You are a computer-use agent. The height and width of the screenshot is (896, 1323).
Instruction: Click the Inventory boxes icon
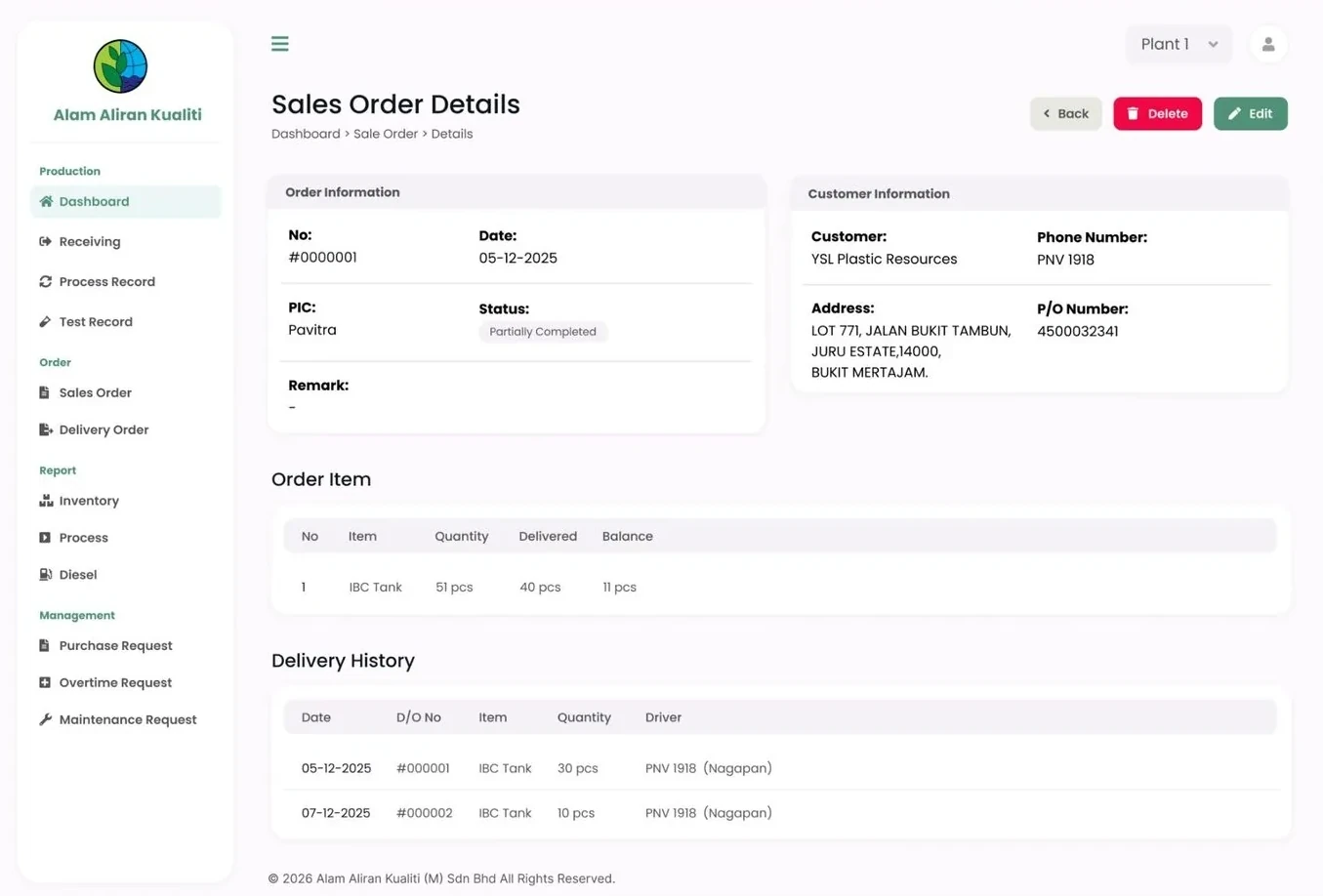(x=46, y=501)
